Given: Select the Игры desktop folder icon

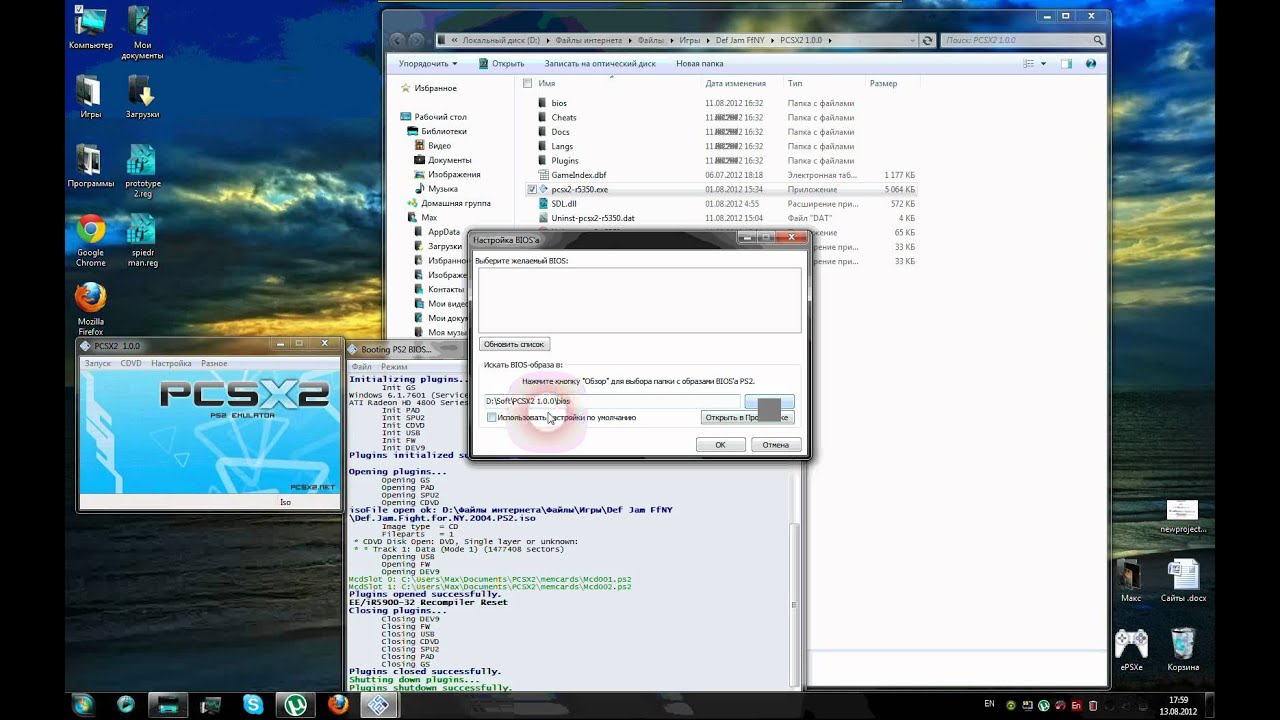Looking at the screenshot, I should tap(90, 97).
